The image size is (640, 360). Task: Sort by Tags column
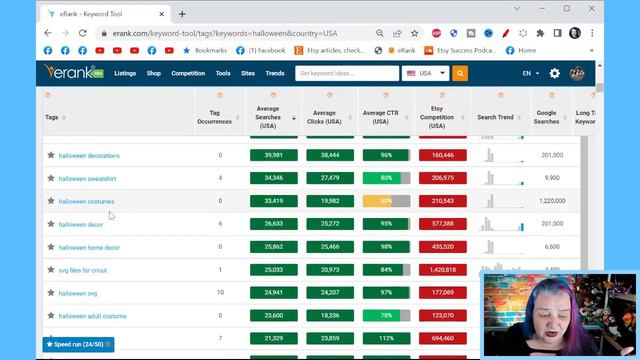(x=56, y=118)
